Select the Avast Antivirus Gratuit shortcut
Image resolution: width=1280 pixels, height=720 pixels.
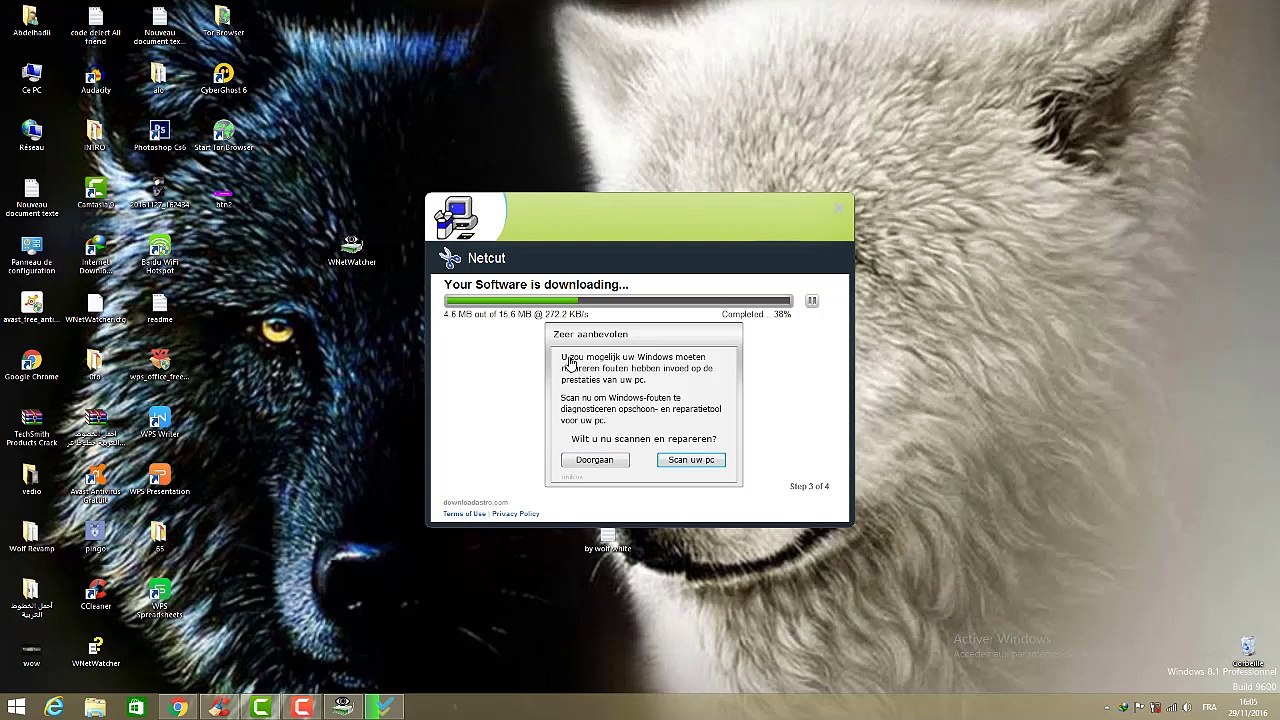(95, 483)
